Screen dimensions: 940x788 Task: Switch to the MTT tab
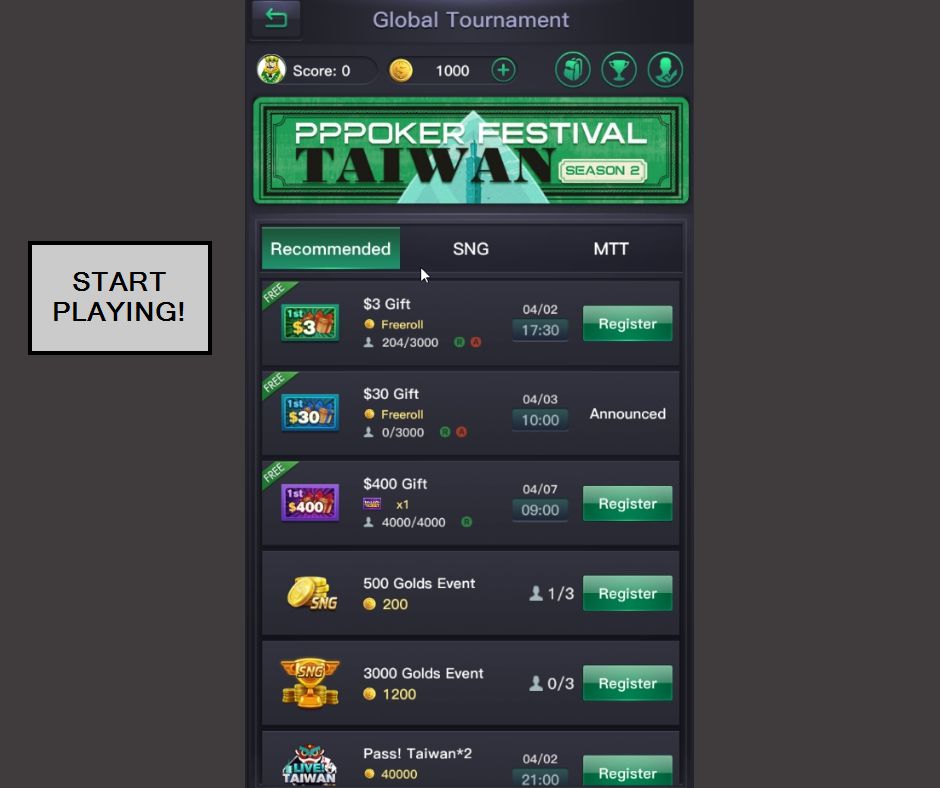coord(611,249)
